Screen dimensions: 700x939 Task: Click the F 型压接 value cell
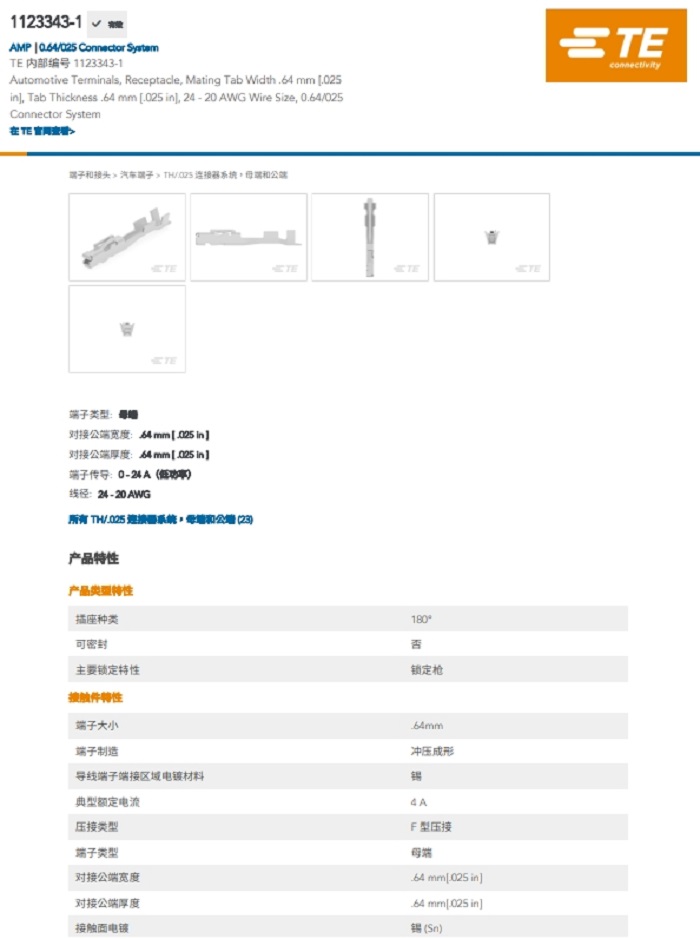tap(431, 827)
